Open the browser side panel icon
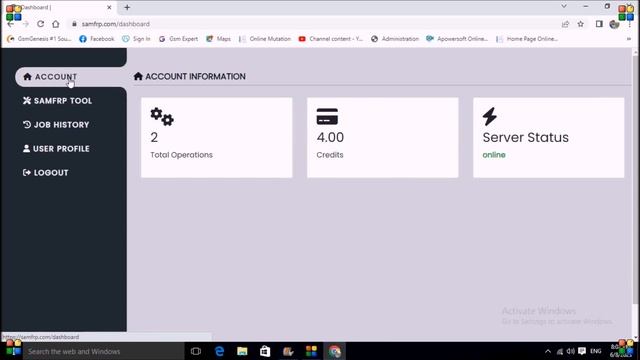The image size is (640, 360). pyautogui.click(x=599, y=24)
